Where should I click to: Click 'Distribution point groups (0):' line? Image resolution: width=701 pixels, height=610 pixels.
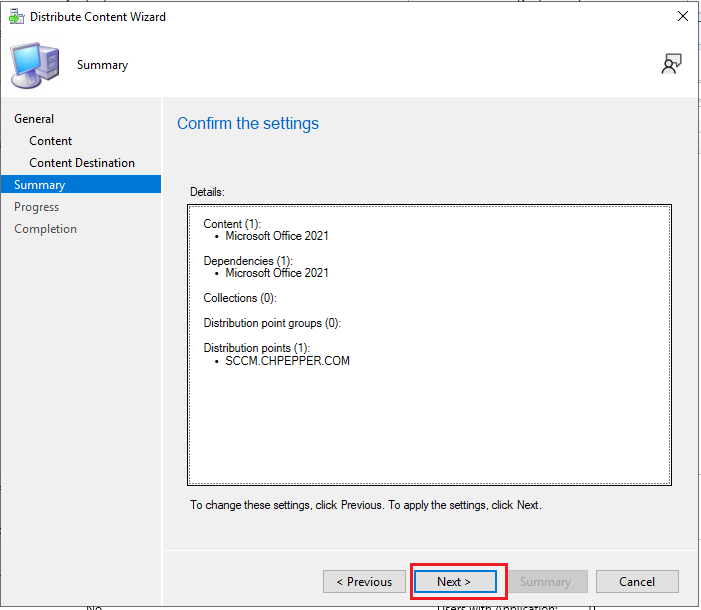[272, 323]
